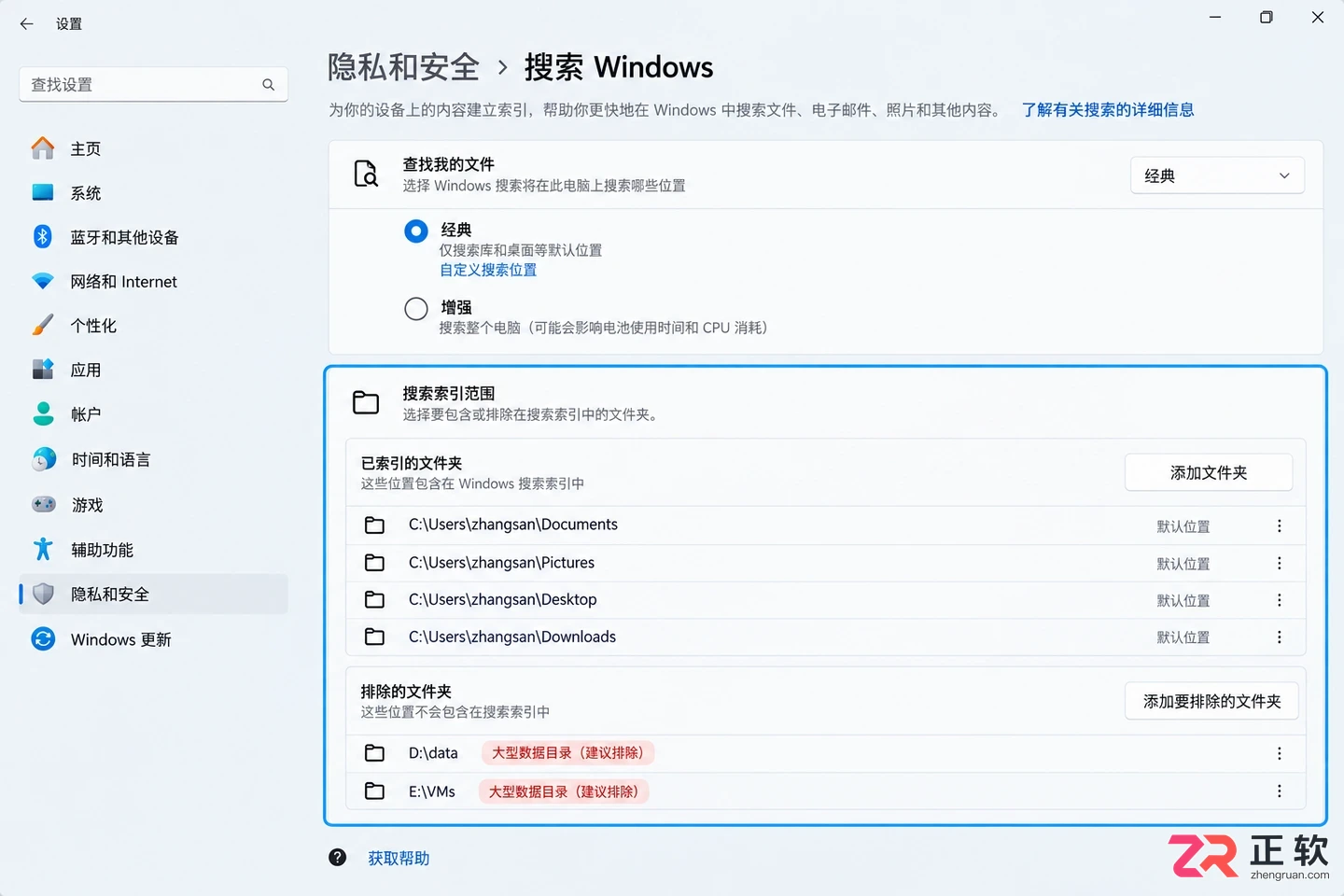Focus the 查找设置 search field

click(x=153, y=85)
